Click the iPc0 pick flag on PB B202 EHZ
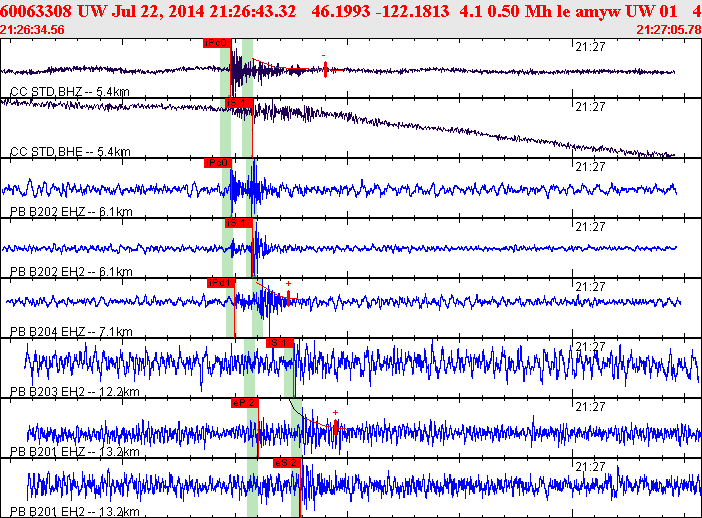 [x=218, y=163]
